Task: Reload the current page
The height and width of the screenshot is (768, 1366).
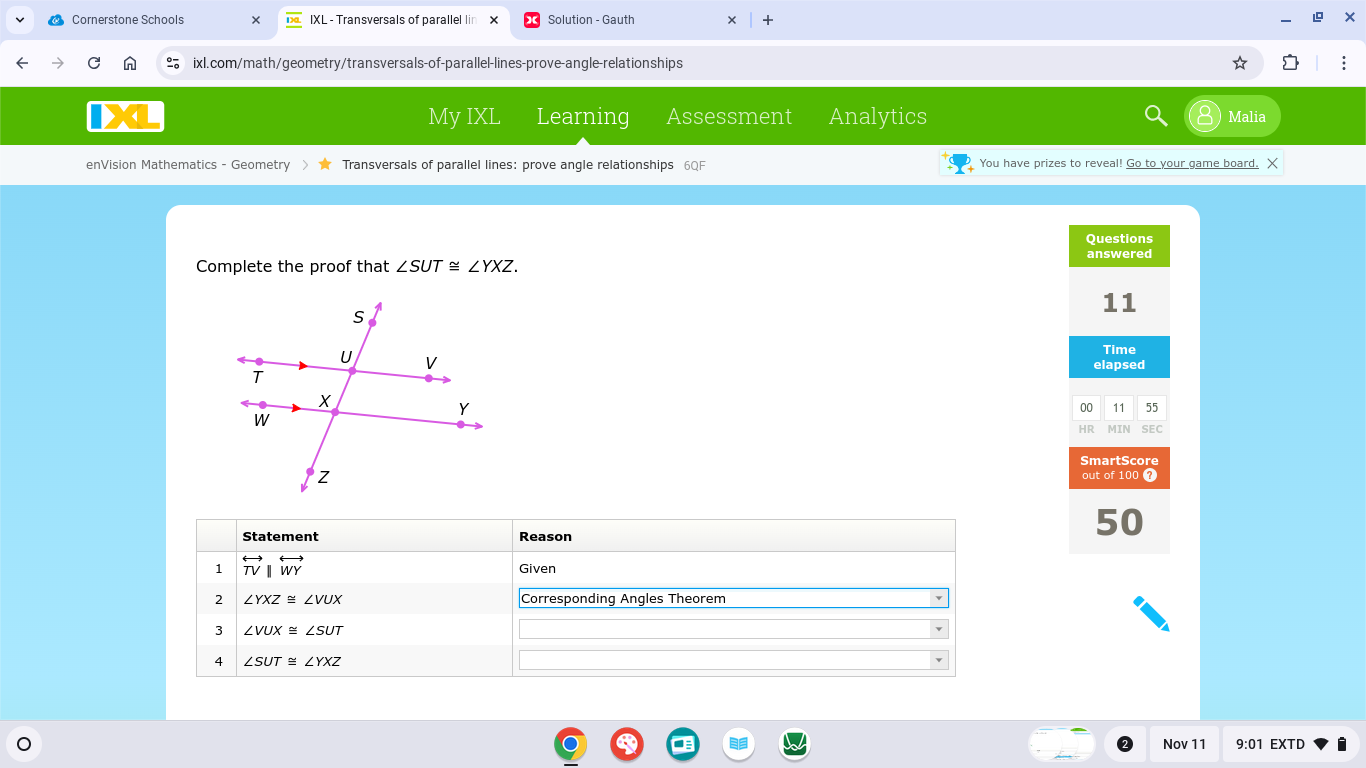Action: [94, 63]
